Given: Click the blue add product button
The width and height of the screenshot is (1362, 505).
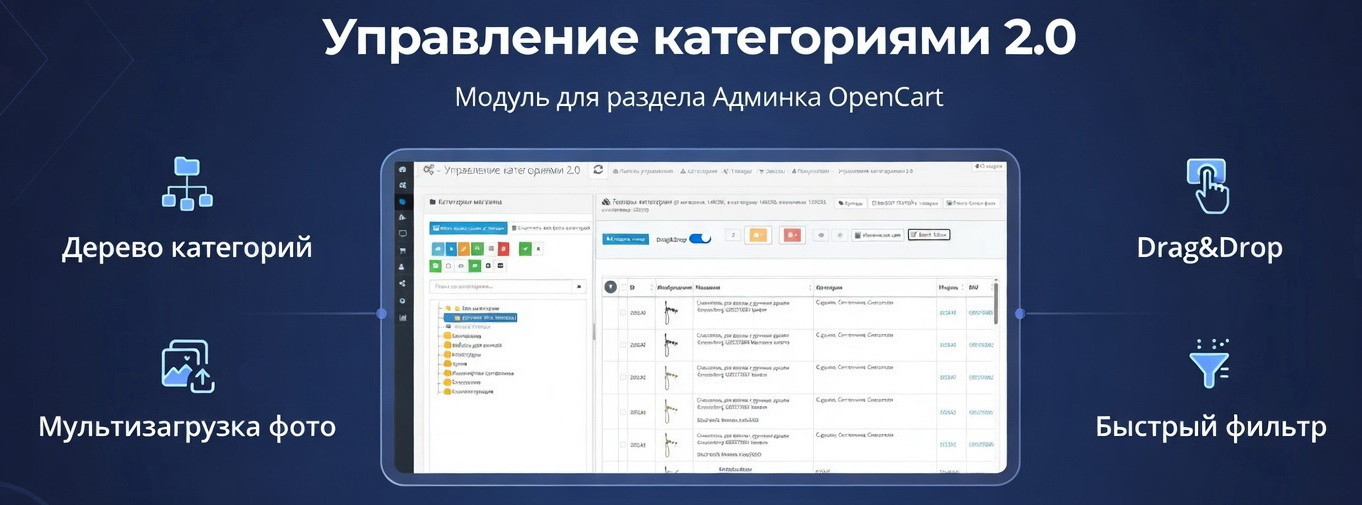Looking at the screenshot, I should click(x=625, y=239).
